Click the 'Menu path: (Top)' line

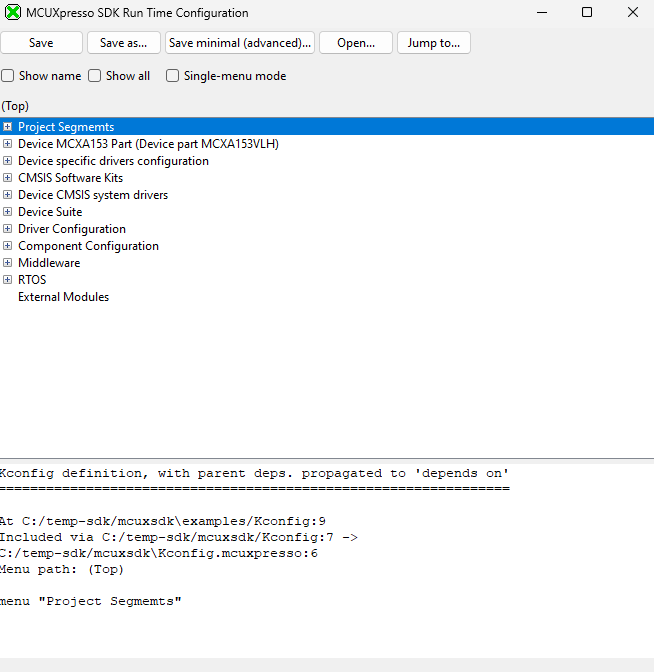62,569
